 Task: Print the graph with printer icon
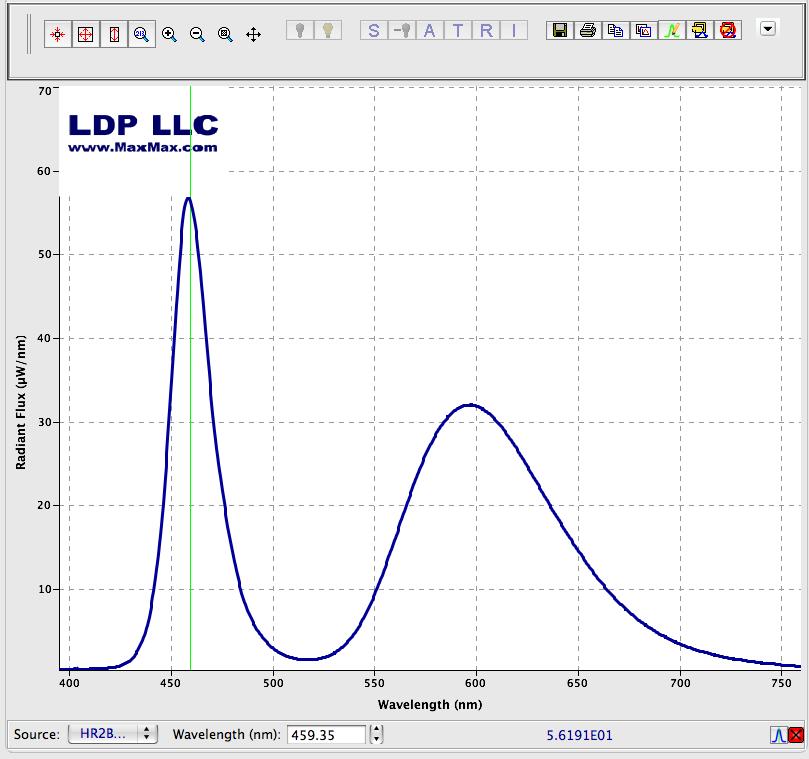pyautogui.click(x=588, y=30)
